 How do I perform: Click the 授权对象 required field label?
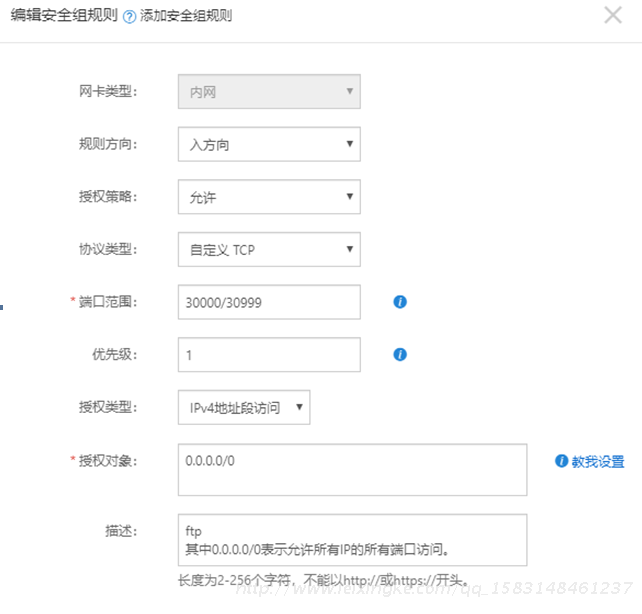[x=107, y=460]
